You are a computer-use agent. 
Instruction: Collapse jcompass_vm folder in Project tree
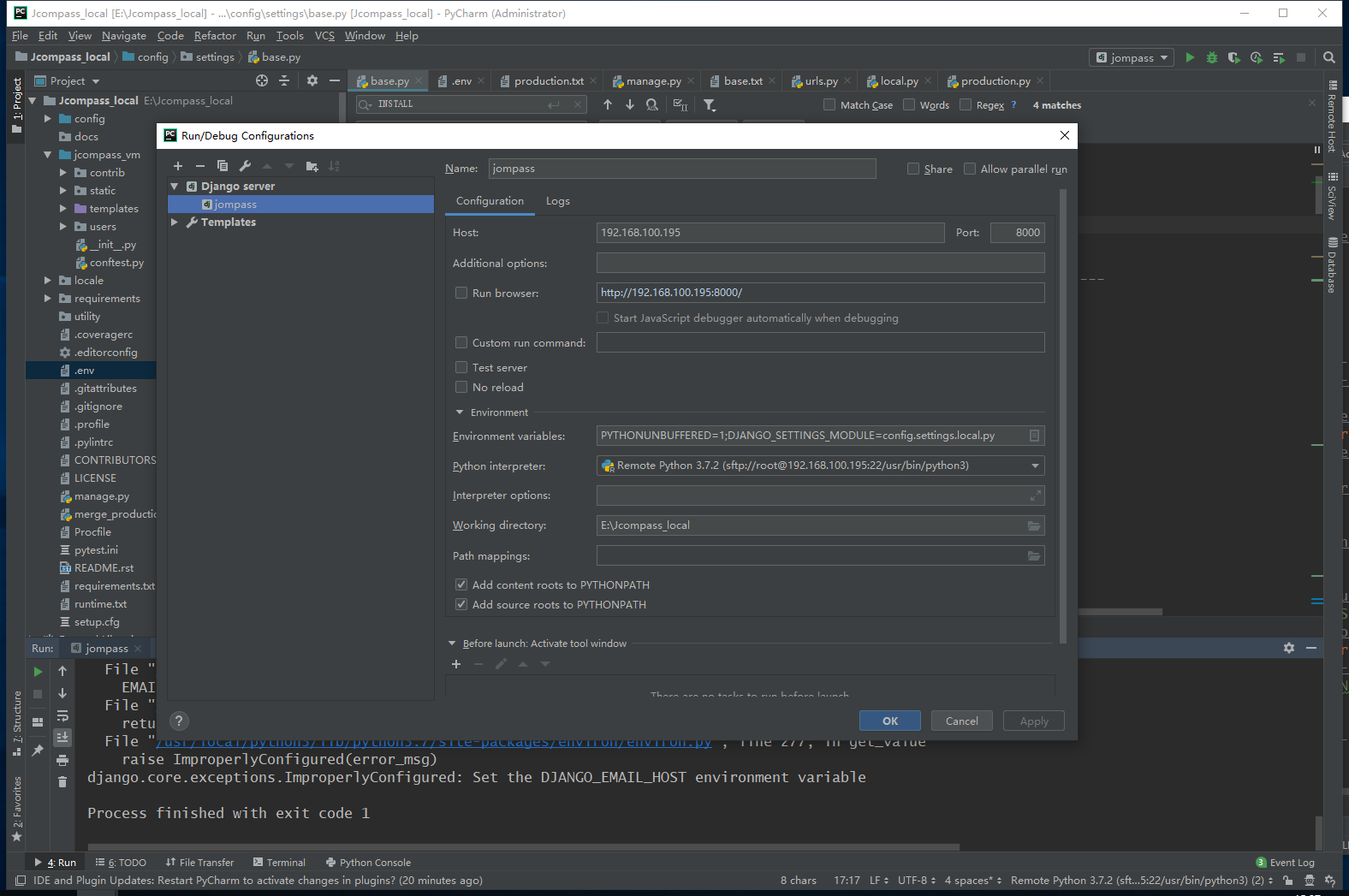(x=48, y=155)
